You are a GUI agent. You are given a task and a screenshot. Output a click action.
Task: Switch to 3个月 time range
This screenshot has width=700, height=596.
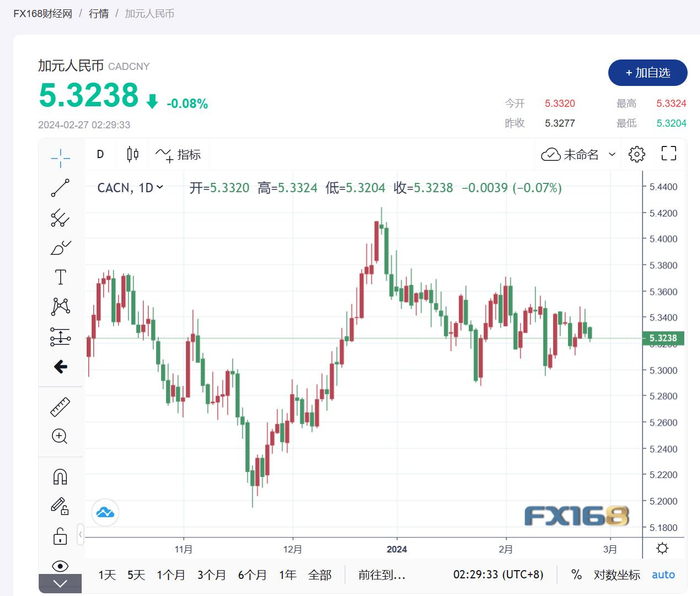pos(211,575)
